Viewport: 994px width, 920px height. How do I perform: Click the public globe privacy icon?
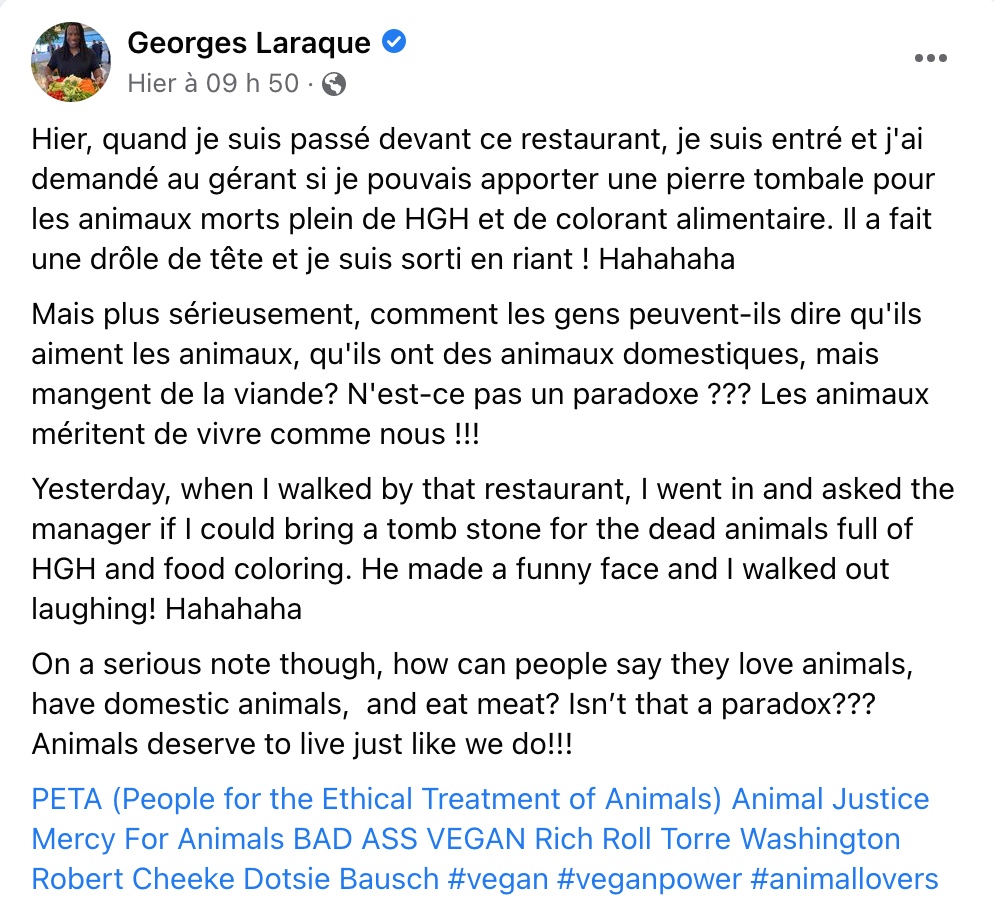(x=334, y=84)
